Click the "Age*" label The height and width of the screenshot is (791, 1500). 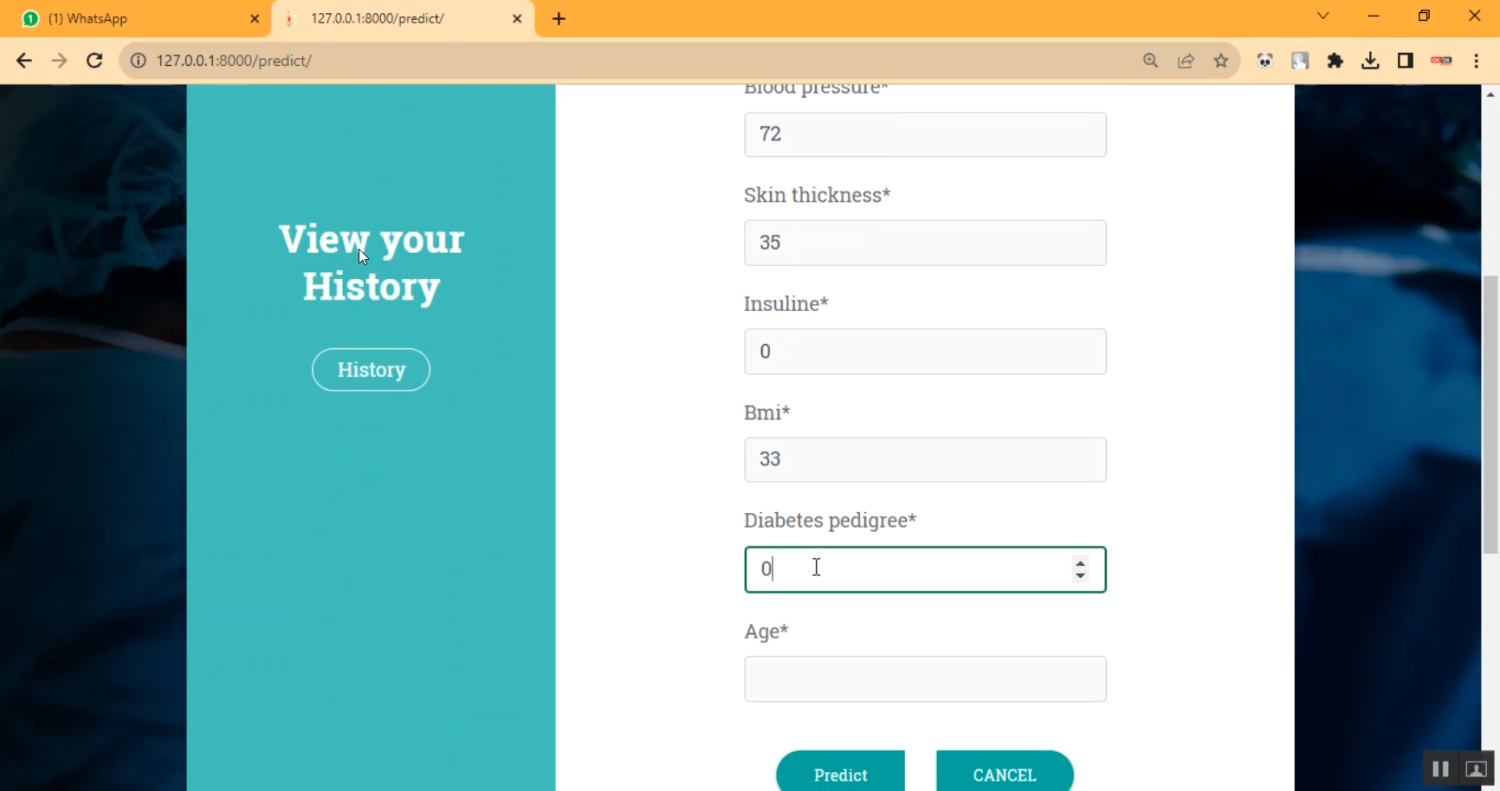coord(766,631)
